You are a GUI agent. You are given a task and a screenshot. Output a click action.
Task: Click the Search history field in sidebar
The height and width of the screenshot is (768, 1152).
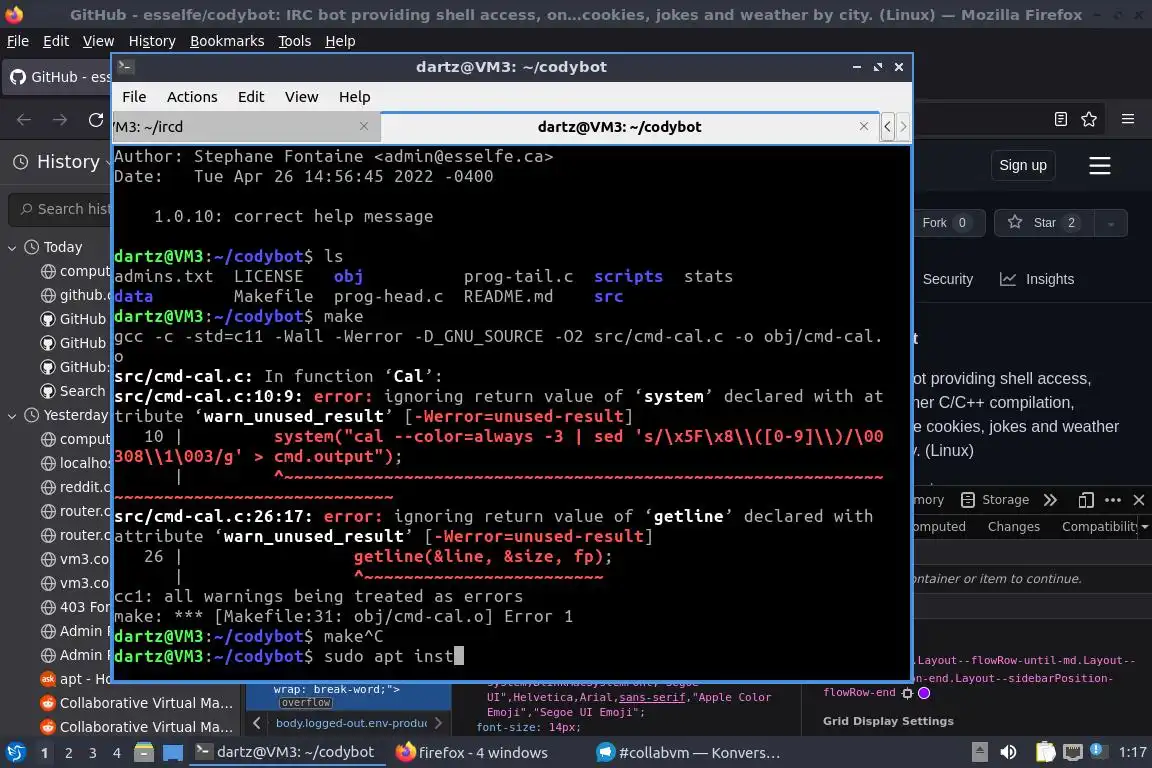(62, 209)
